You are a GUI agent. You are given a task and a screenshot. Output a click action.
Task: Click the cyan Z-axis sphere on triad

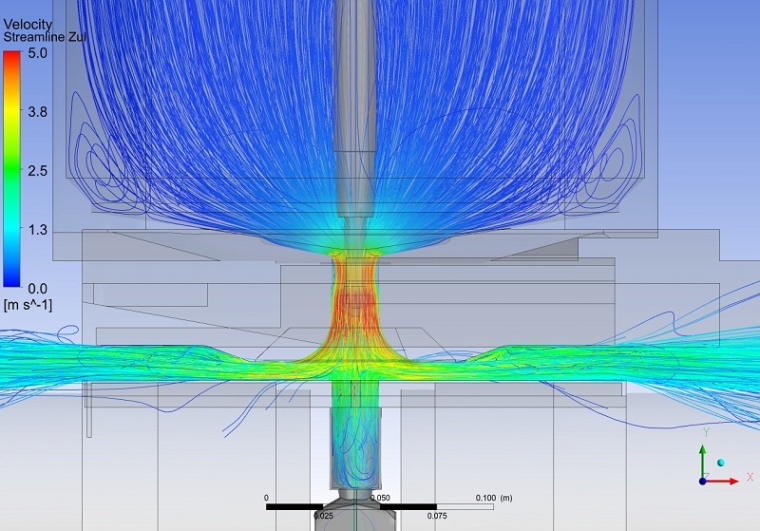pos(721,464)
